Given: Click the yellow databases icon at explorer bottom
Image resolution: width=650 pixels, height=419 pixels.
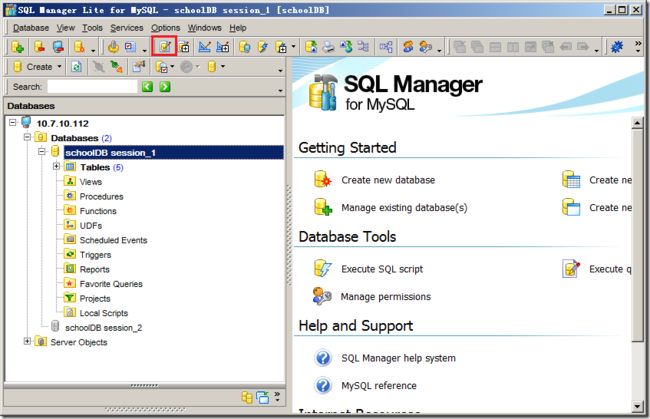Looking at the screenshot, I should [x=247, y=397].
